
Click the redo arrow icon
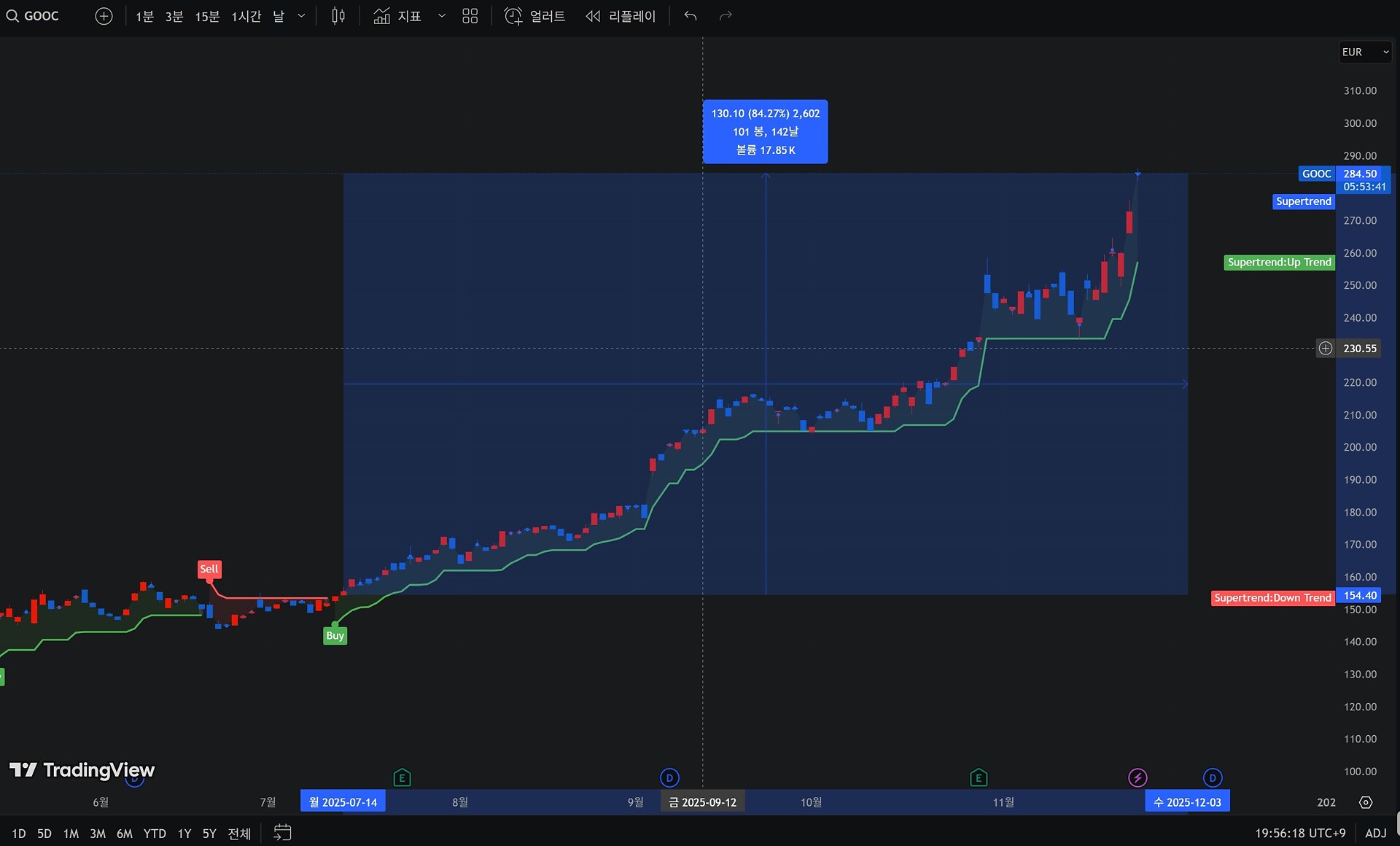[x=726, y=16]
